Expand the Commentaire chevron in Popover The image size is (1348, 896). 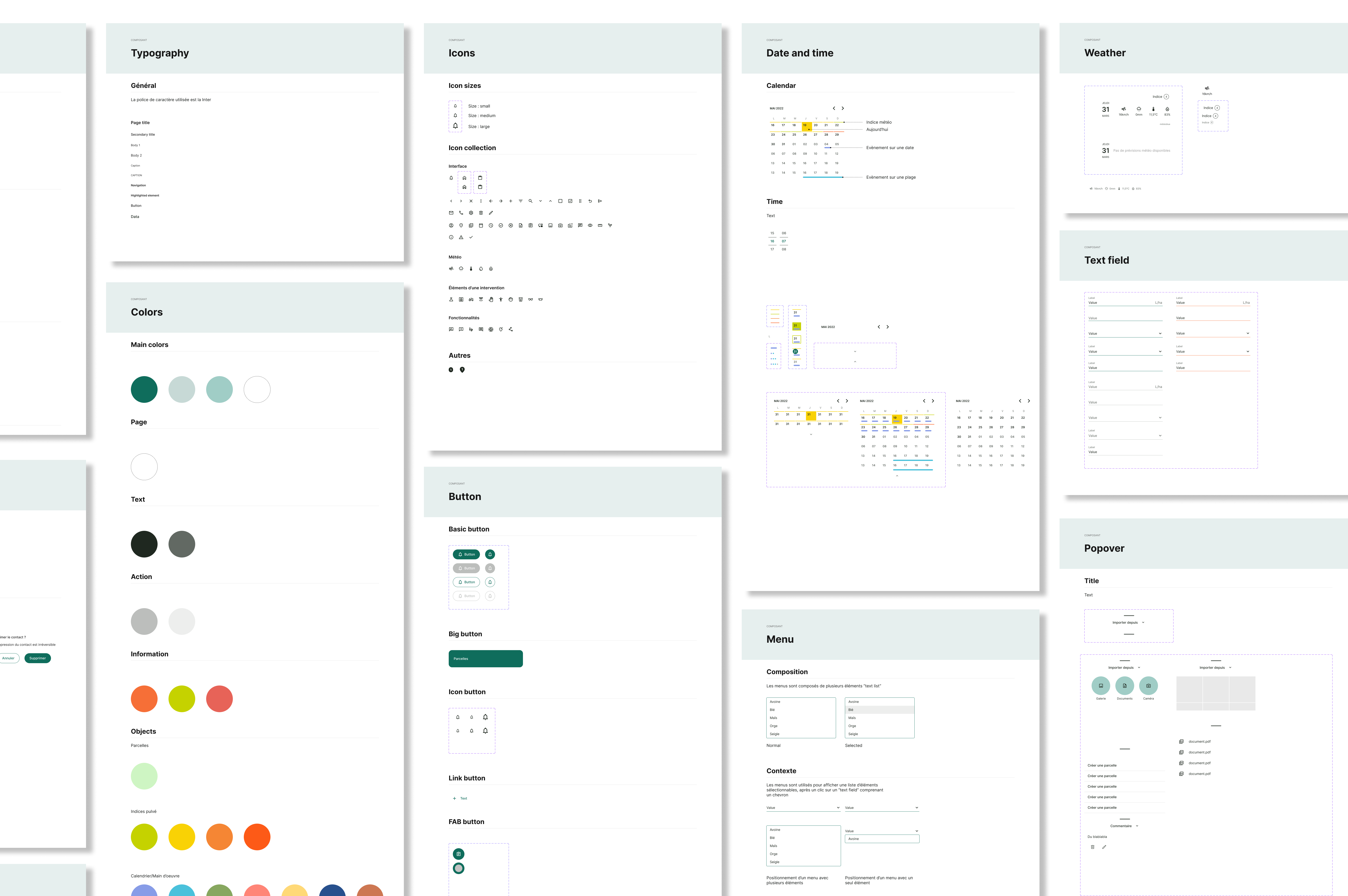pyautogui.click(x=1137, y=826)
